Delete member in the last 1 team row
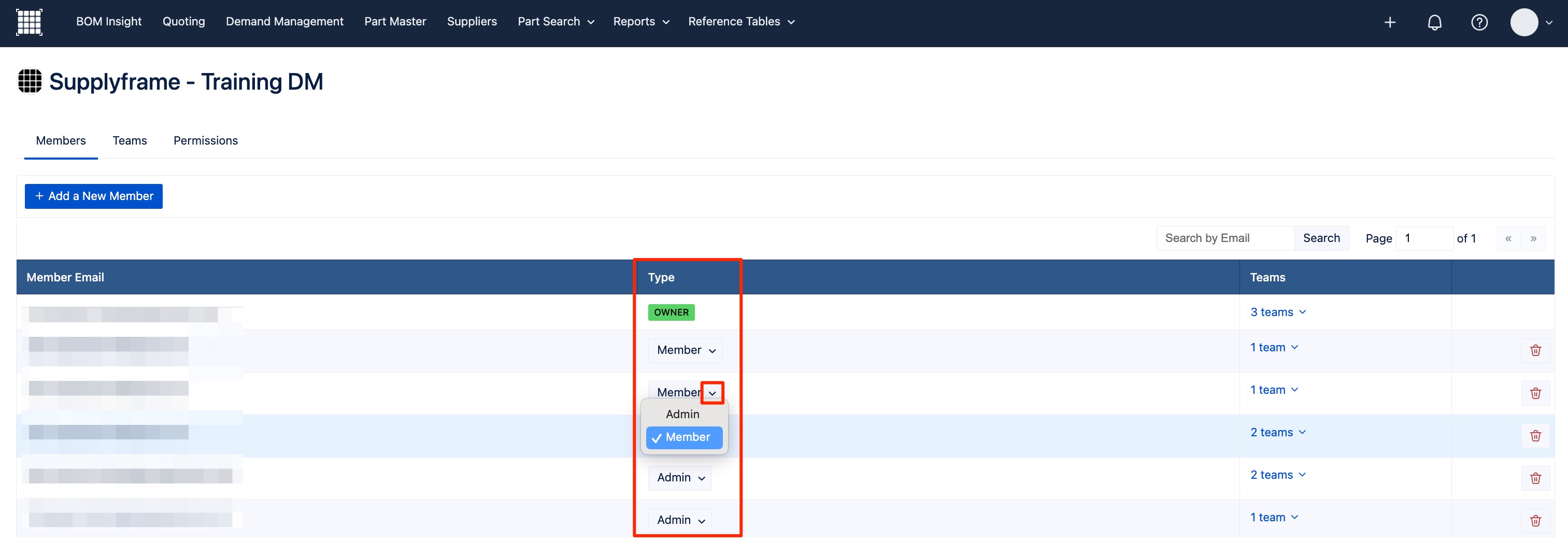Image resolution: width=1568 pixels, height=542 pixels. 1535,521
